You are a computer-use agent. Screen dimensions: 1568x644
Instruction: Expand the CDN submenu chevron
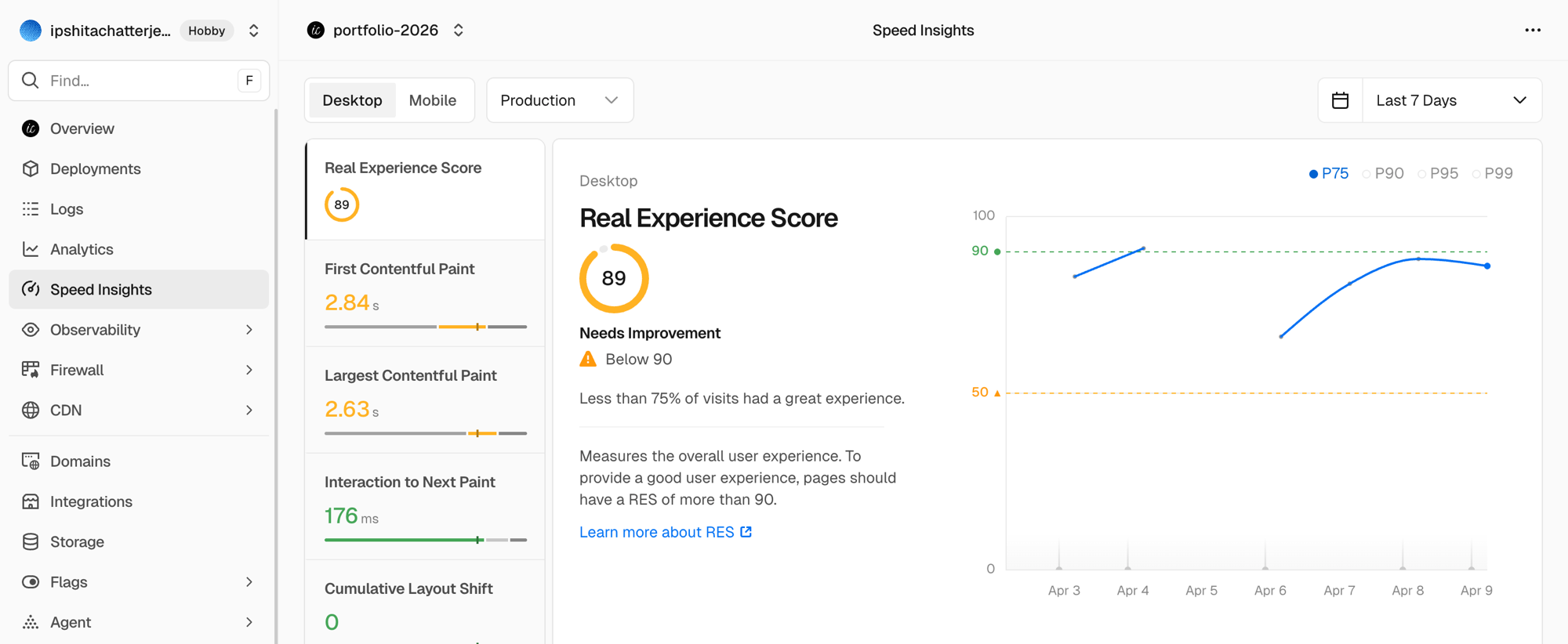pos(249,410)
